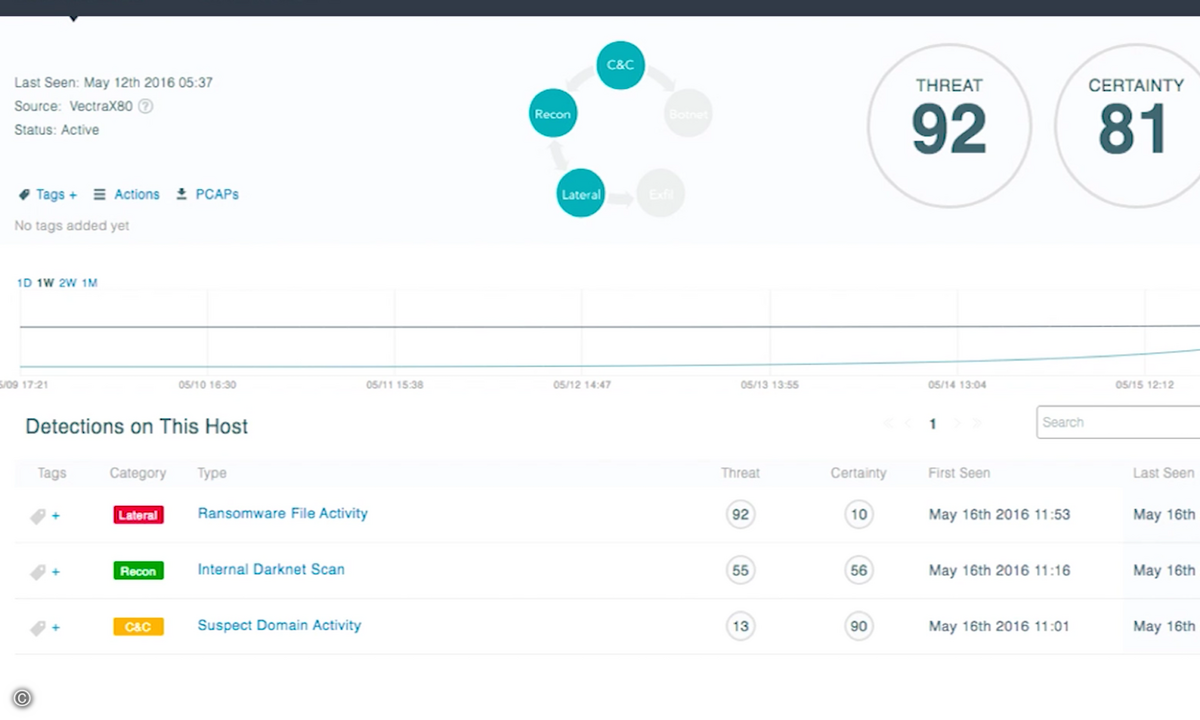The width and height of the screenshot is (1200, 720).
Task: Click the Status: Active text
Action: [x=57, y=130]
